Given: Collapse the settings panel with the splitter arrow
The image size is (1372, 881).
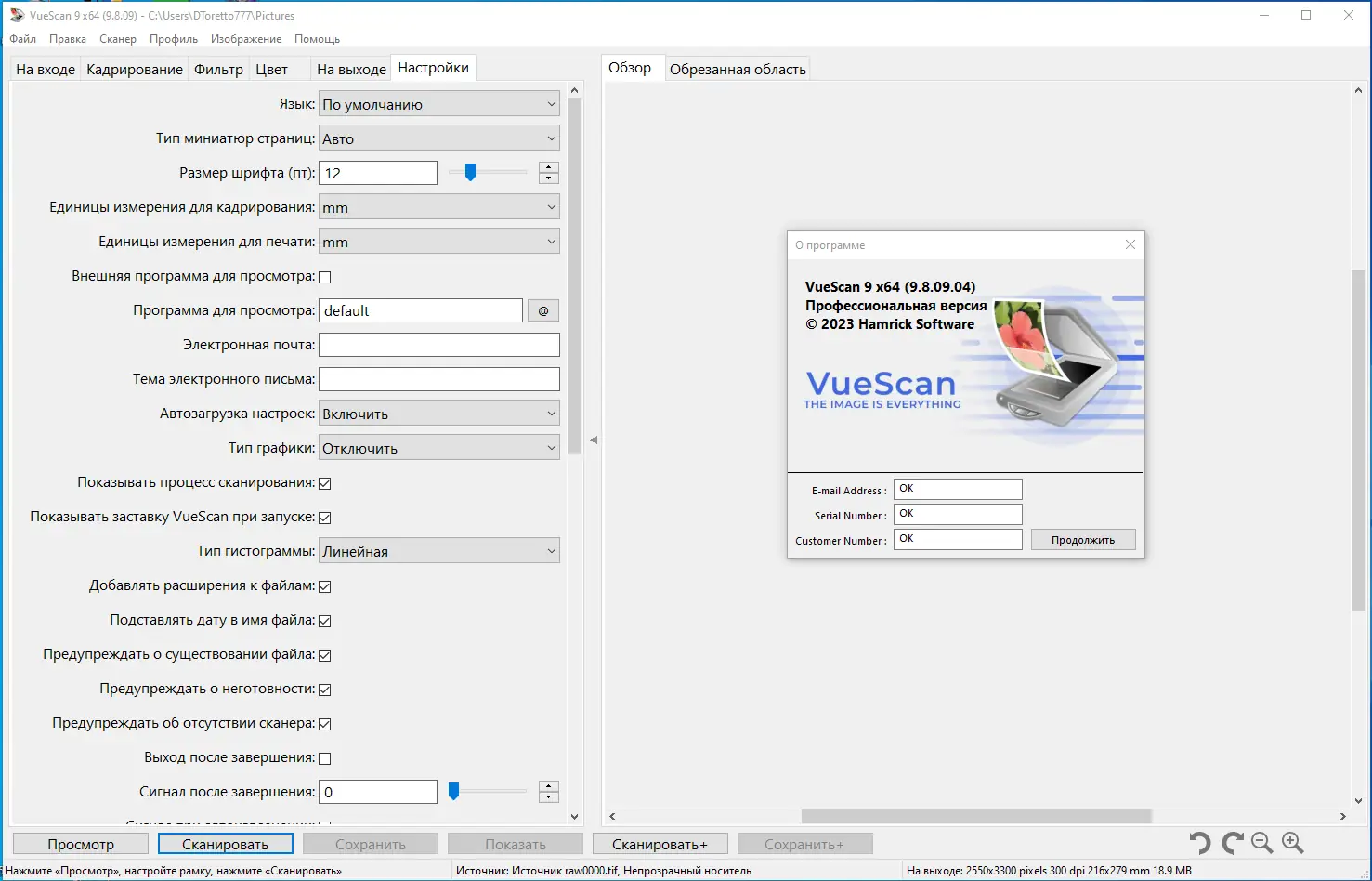Looking at the screenshot, I should [x=594, y=440].
